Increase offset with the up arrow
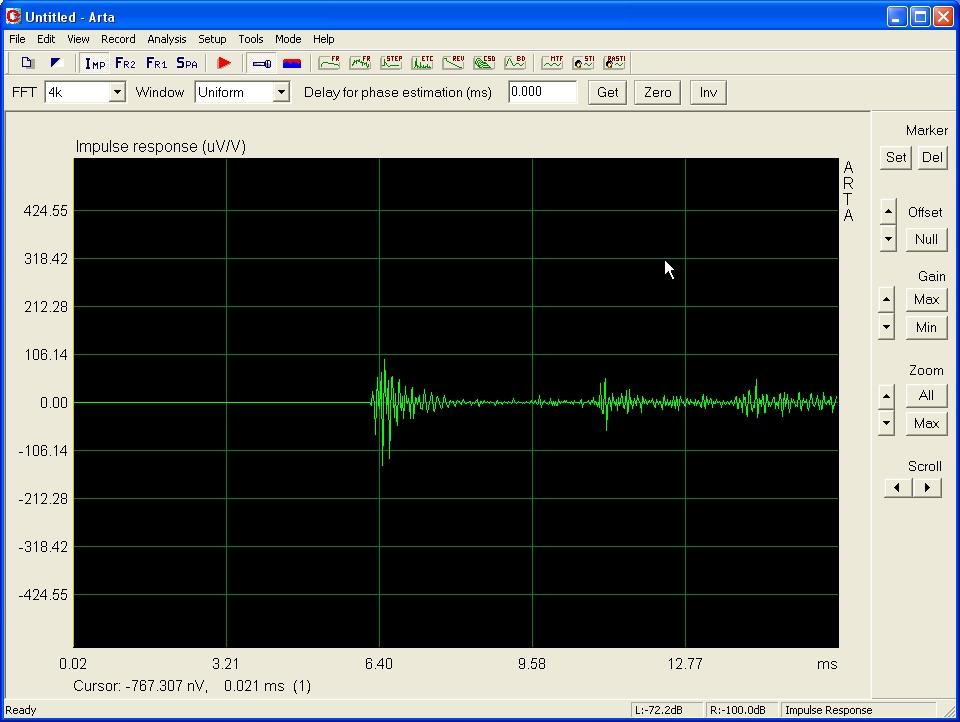The image size is (960, 722). tap(888, 211)
